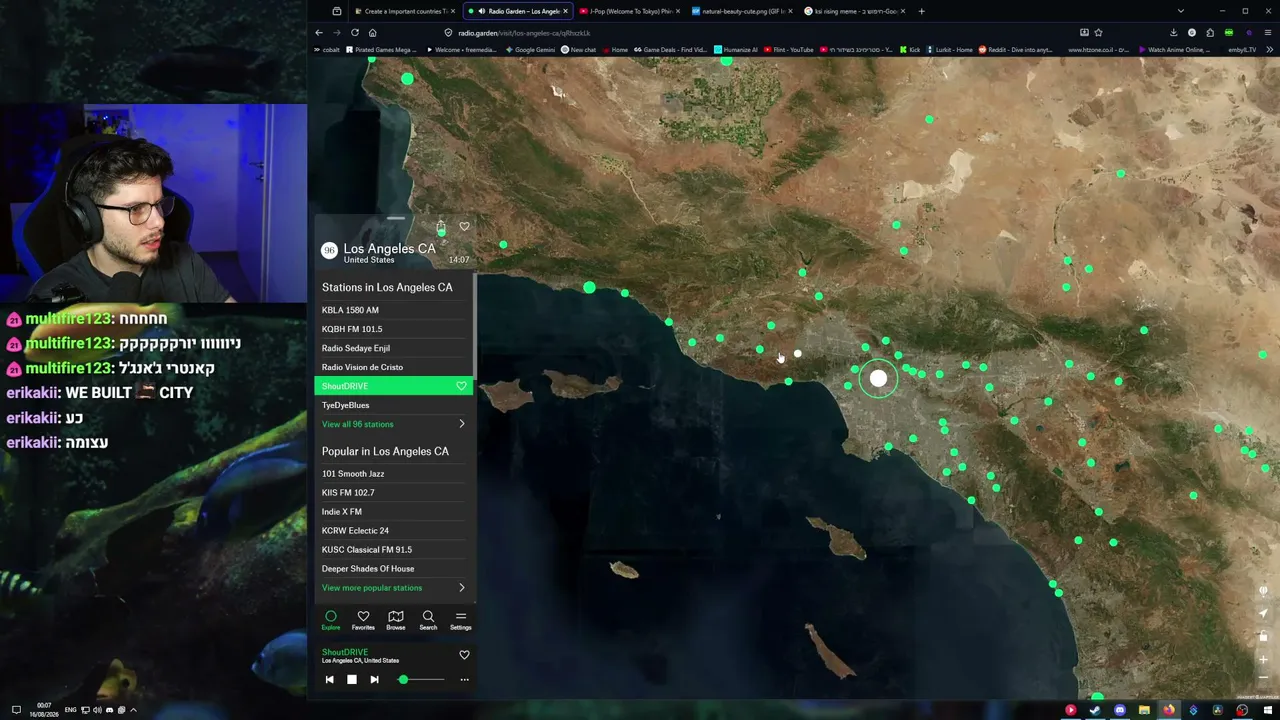
Task: Play Deeper Shades Of House station
Action: [x=394, y=569]
